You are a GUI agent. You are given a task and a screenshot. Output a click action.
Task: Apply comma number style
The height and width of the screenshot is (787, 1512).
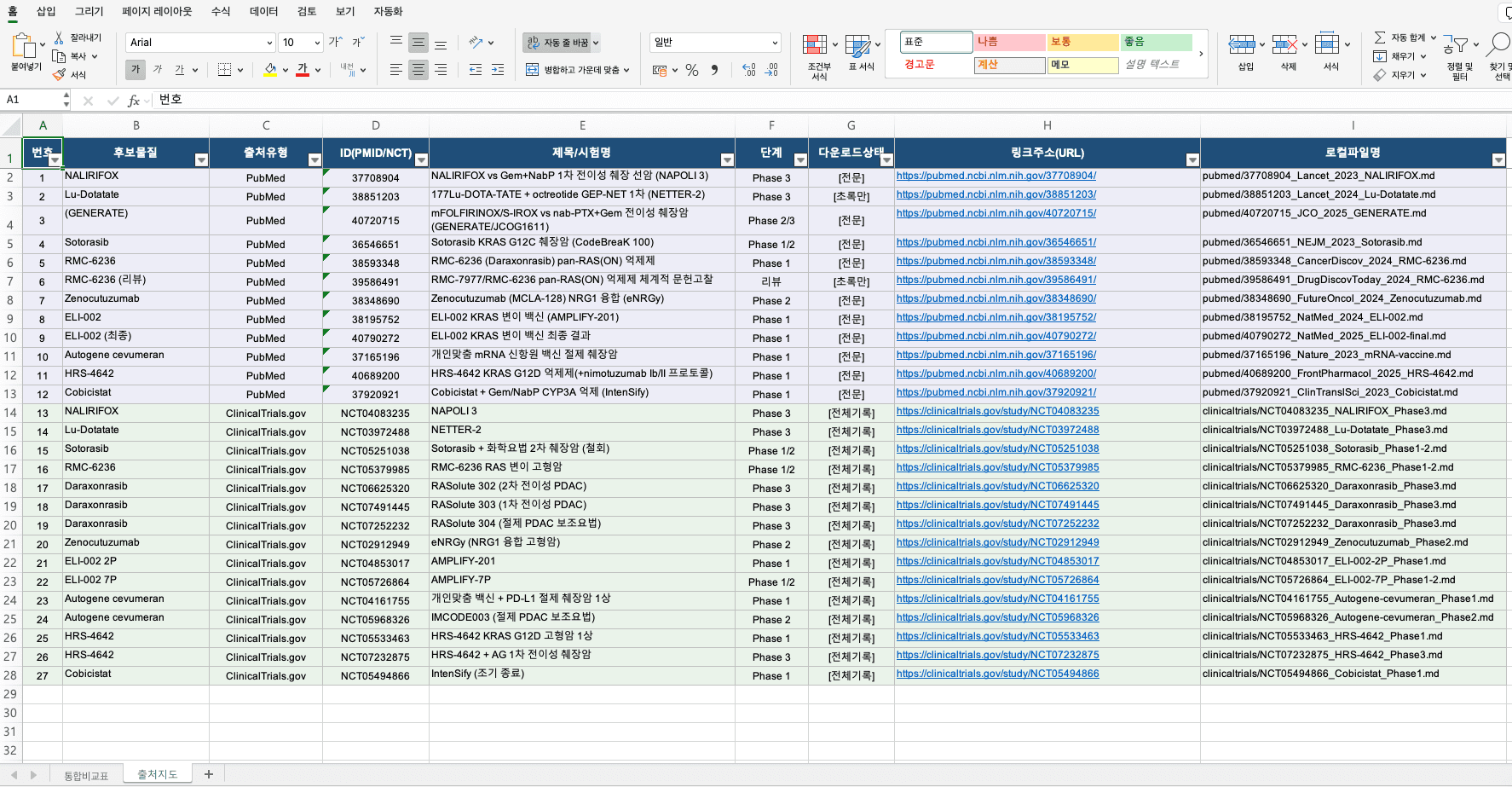pos(714,70)
